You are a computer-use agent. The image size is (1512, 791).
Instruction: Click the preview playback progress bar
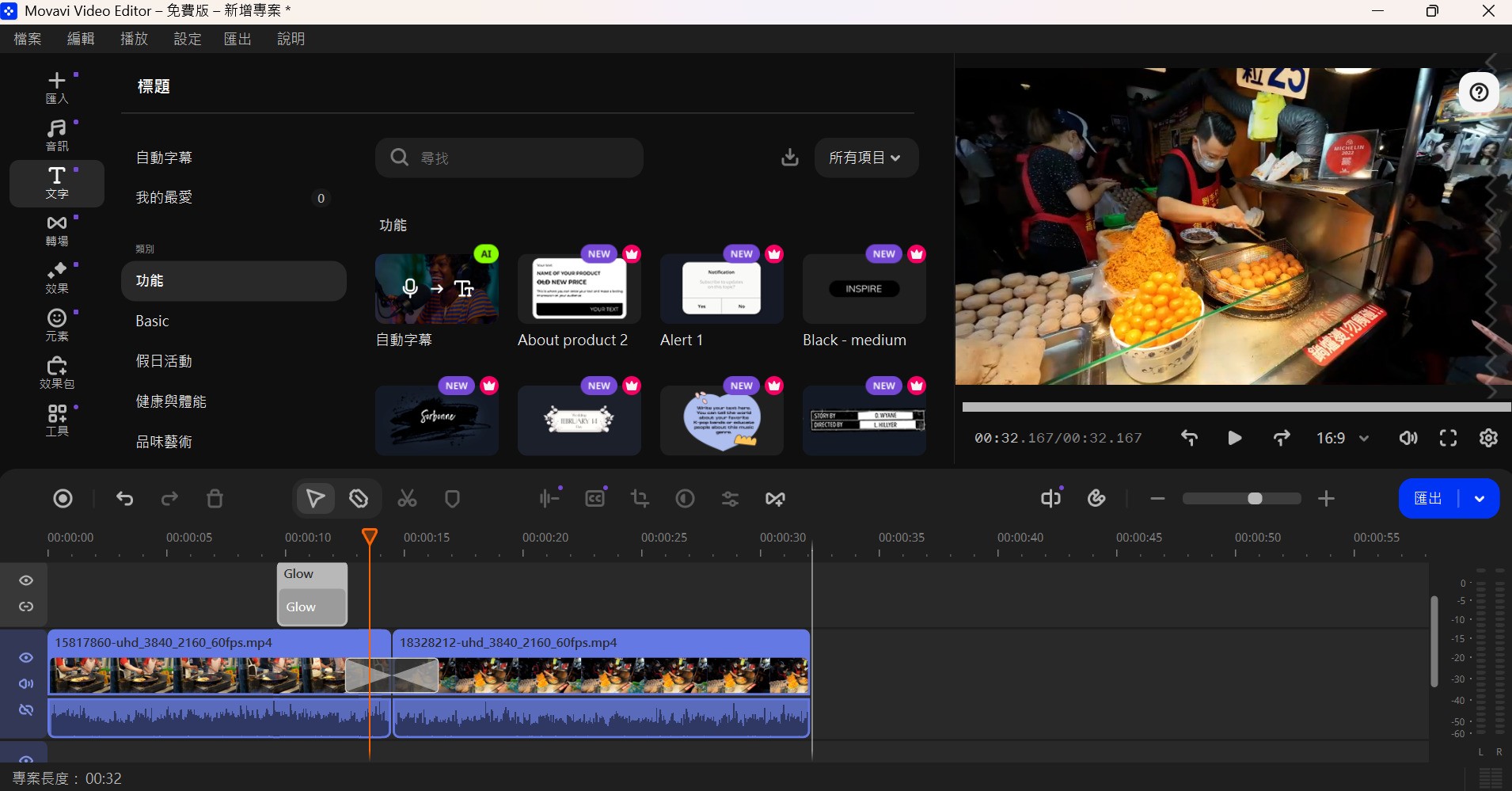click(1237, 407)
